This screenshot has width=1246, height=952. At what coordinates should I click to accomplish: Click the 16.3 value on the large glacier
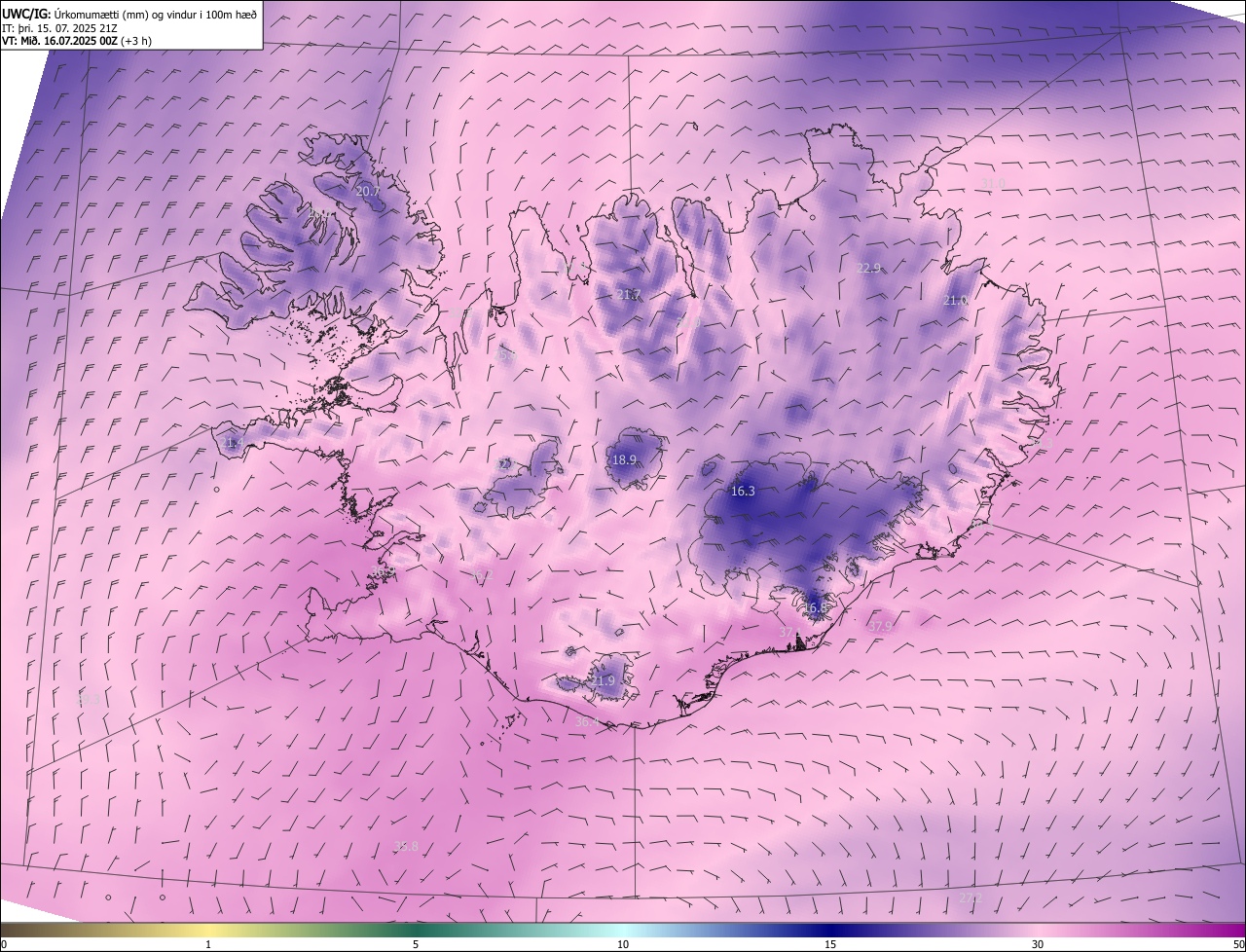(743, 492)
